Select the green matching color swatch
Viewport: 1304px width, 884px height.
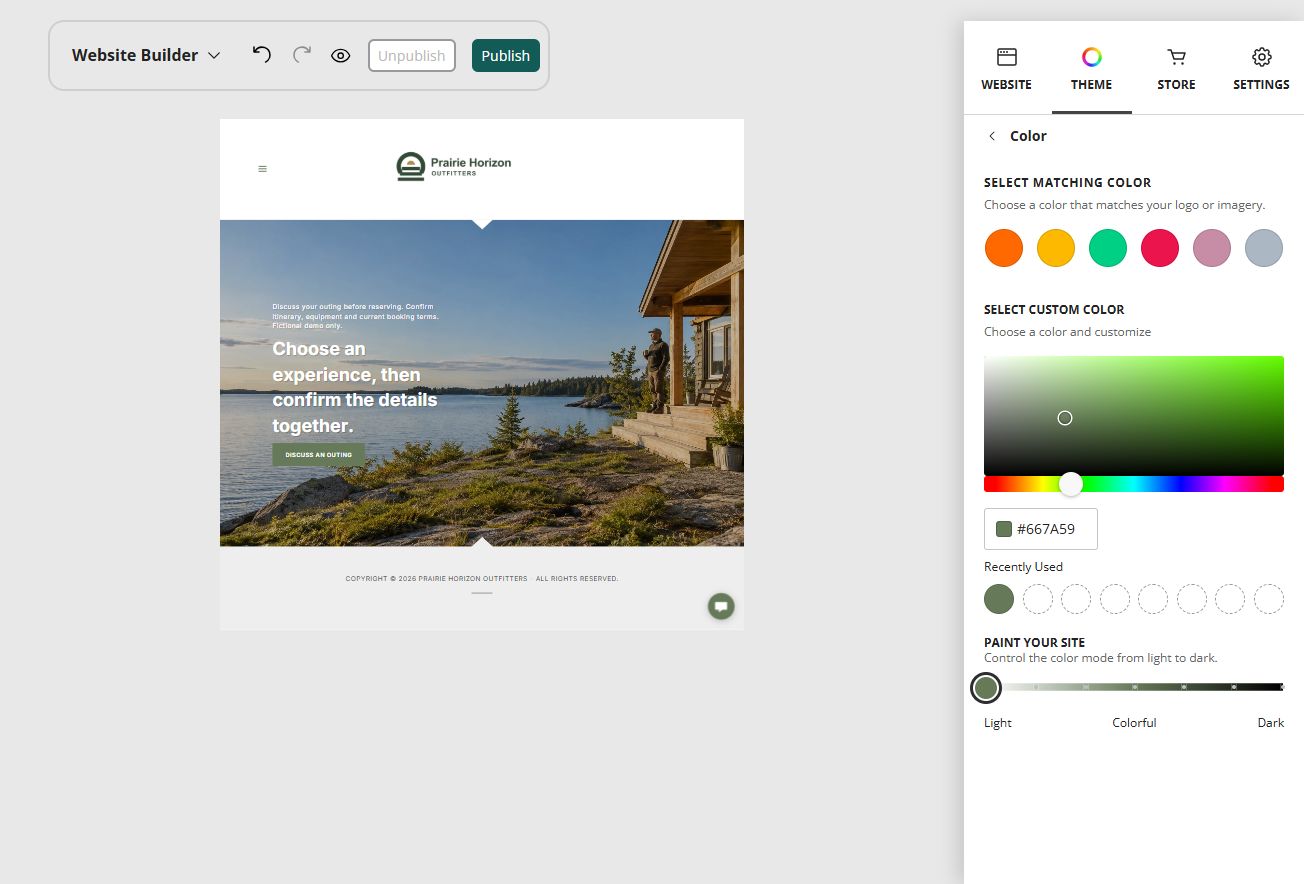(x=1108, y=248)
